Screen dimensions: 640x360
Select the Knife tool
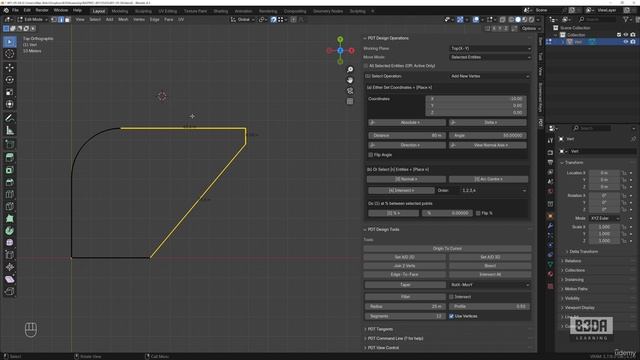pyautogui.click(x=9, y=207)
